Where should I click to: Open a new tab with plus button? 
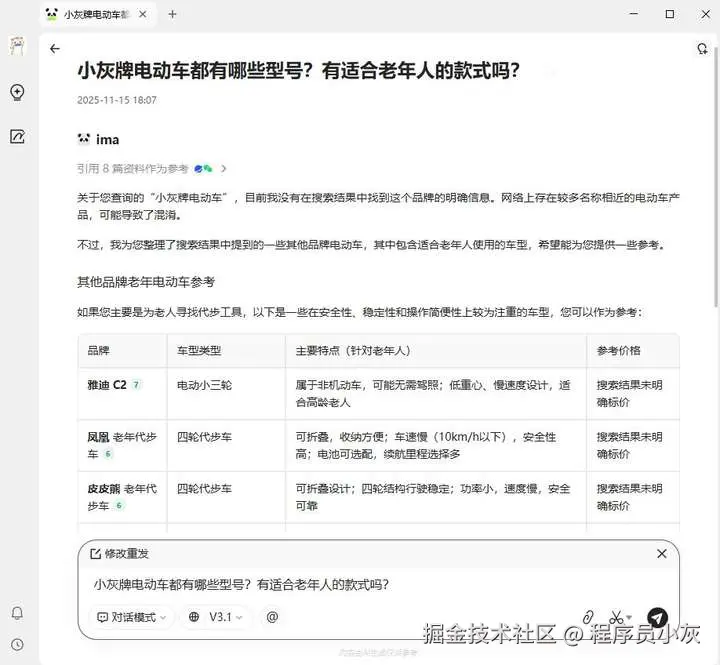click(x=172, y=14)
